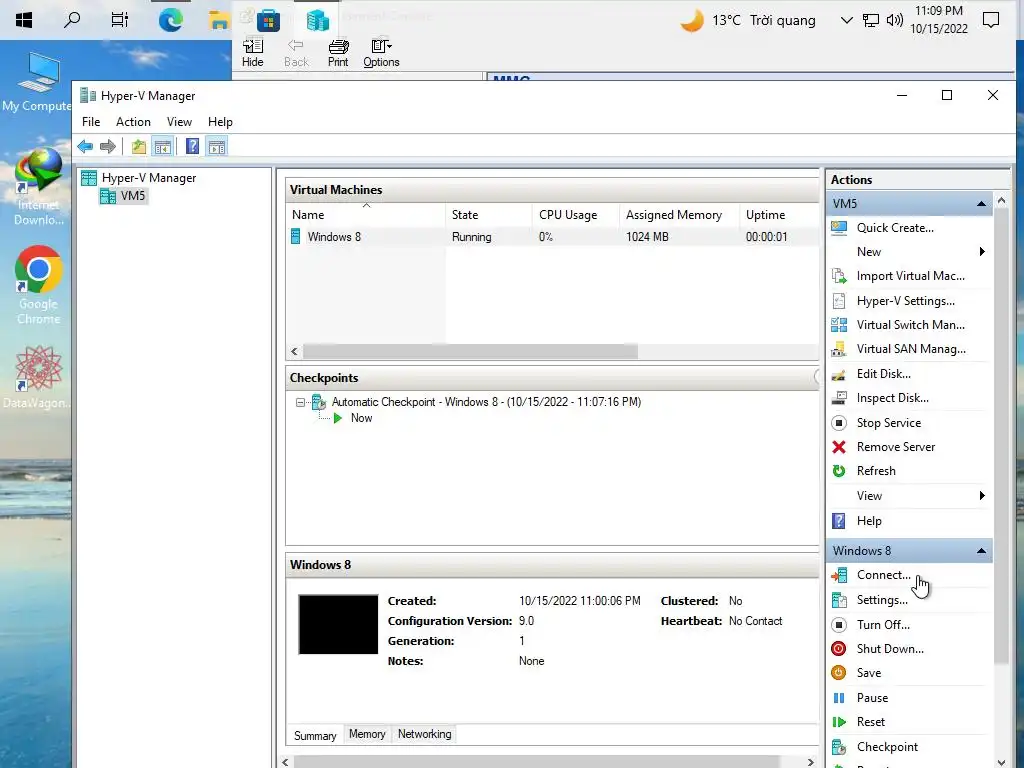Launch Microsoft Edge from the taskbar
The height and width of the screenshot is (768, 1024).
click(170, 20)
